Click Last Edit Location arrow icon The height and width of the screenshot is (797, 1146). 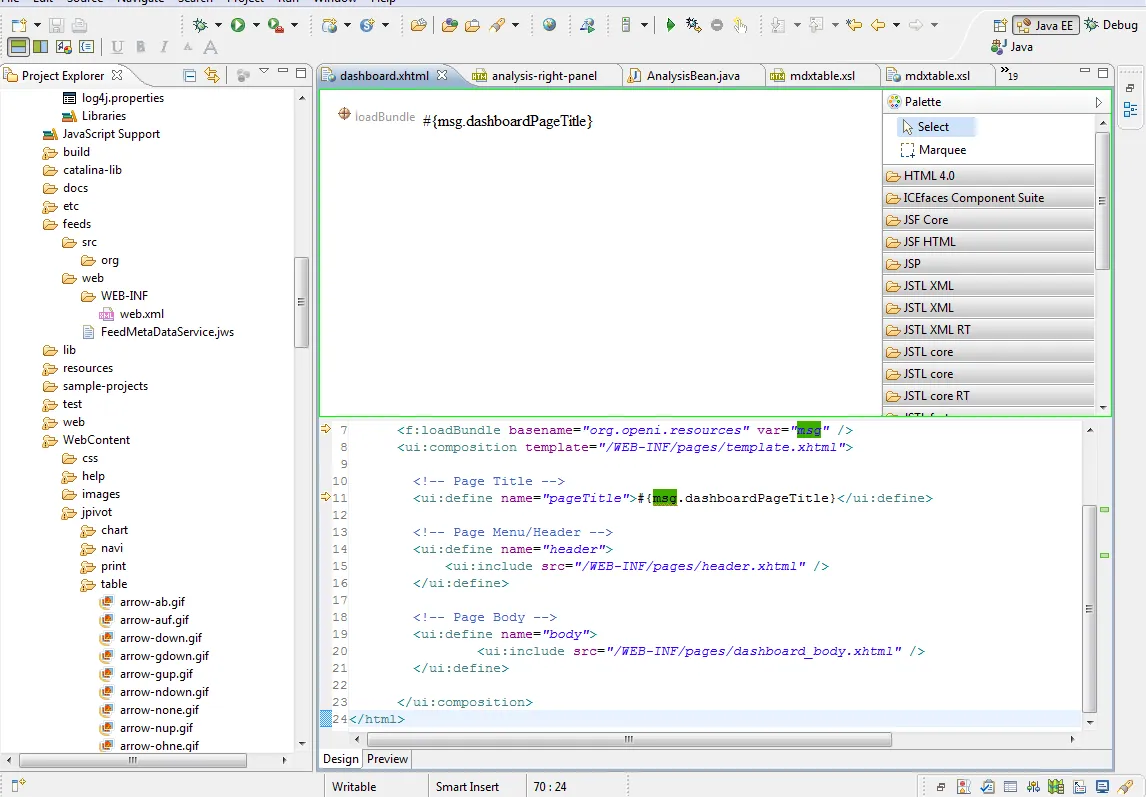(x=853, y=25)
